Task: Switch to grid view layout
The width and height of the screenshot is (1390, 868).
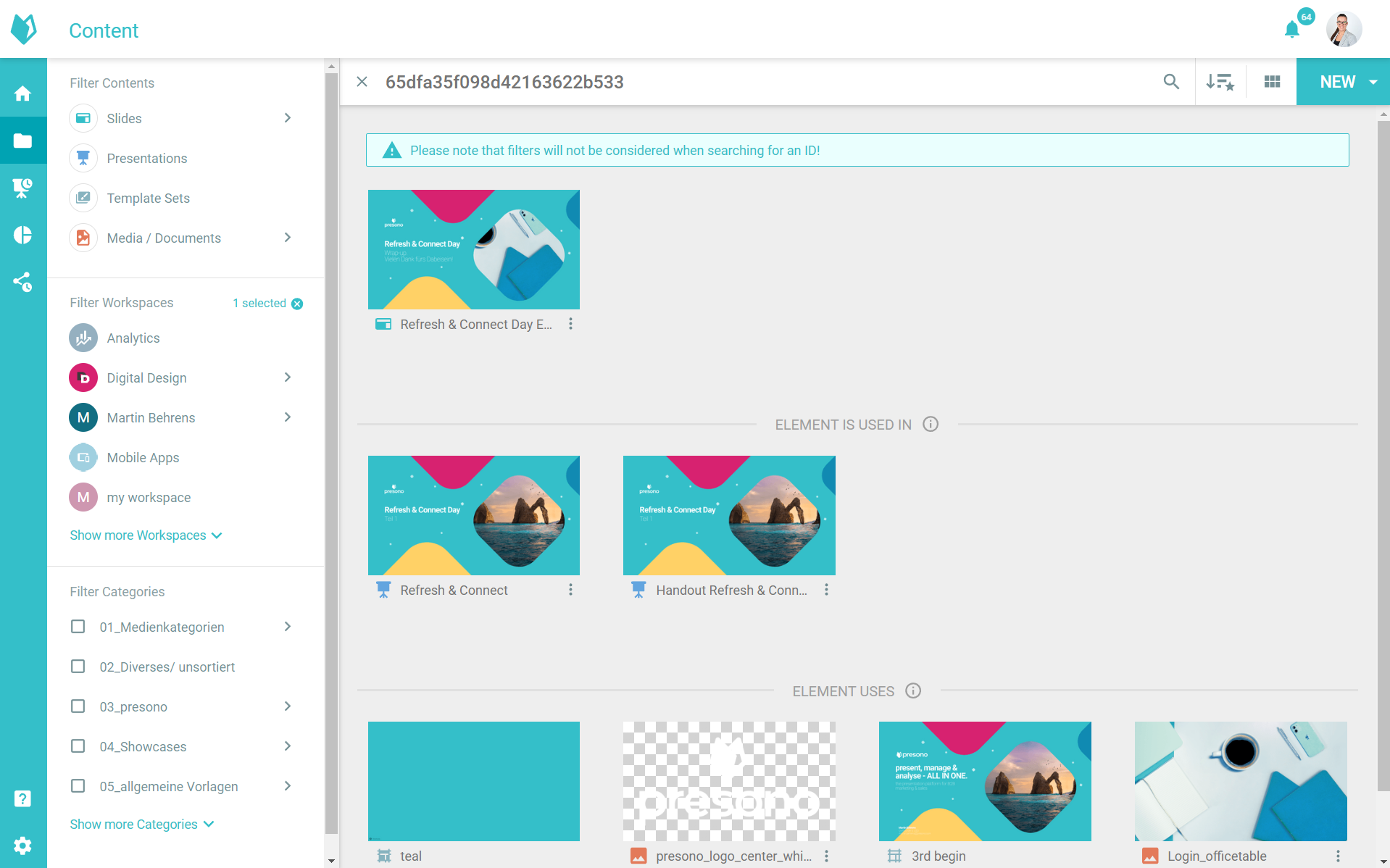Action: pyautogui.click(x=1272, y=82)
